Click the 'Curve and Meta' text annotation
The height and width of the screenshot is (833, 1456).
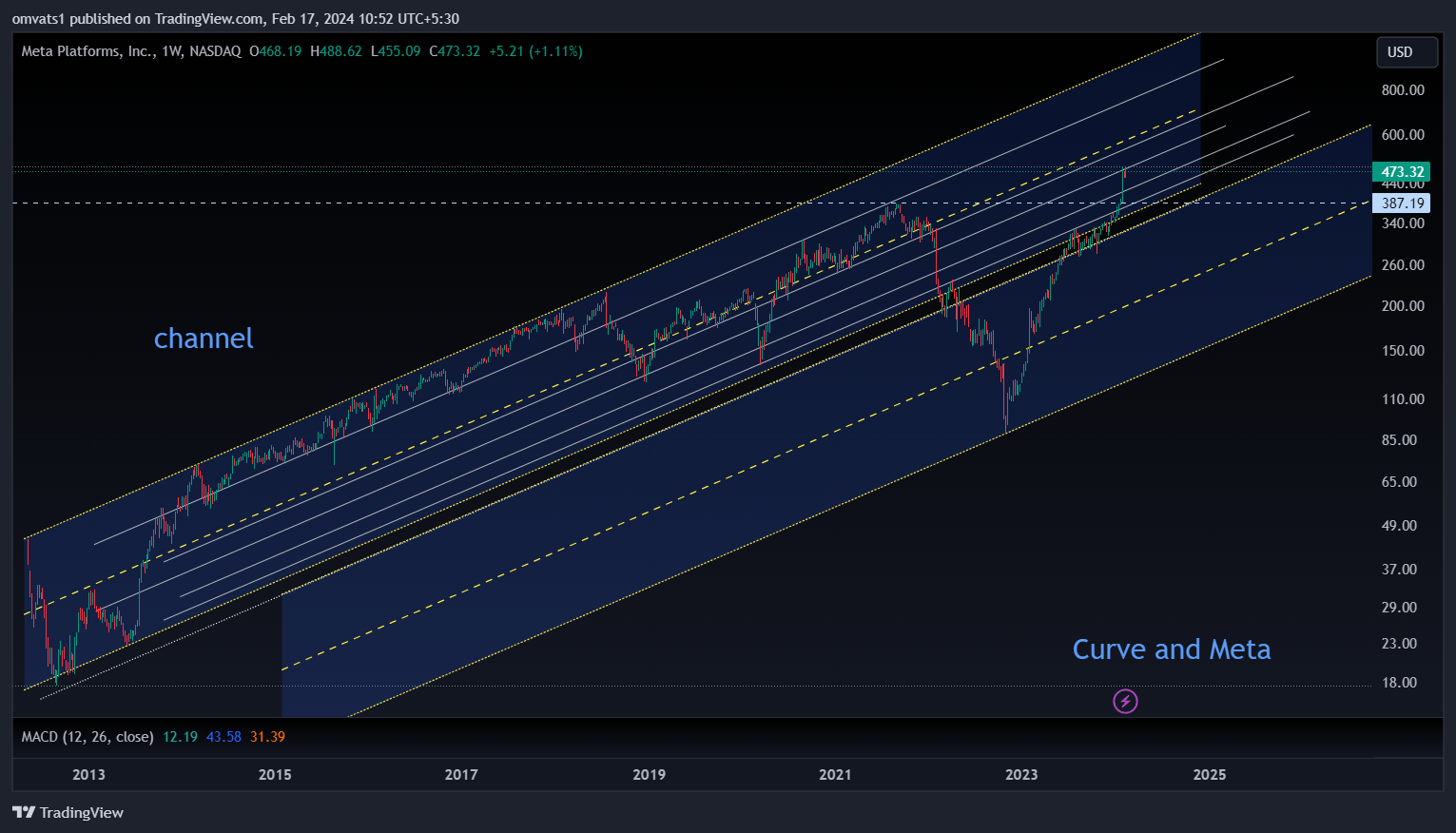tap(1172, 649)
